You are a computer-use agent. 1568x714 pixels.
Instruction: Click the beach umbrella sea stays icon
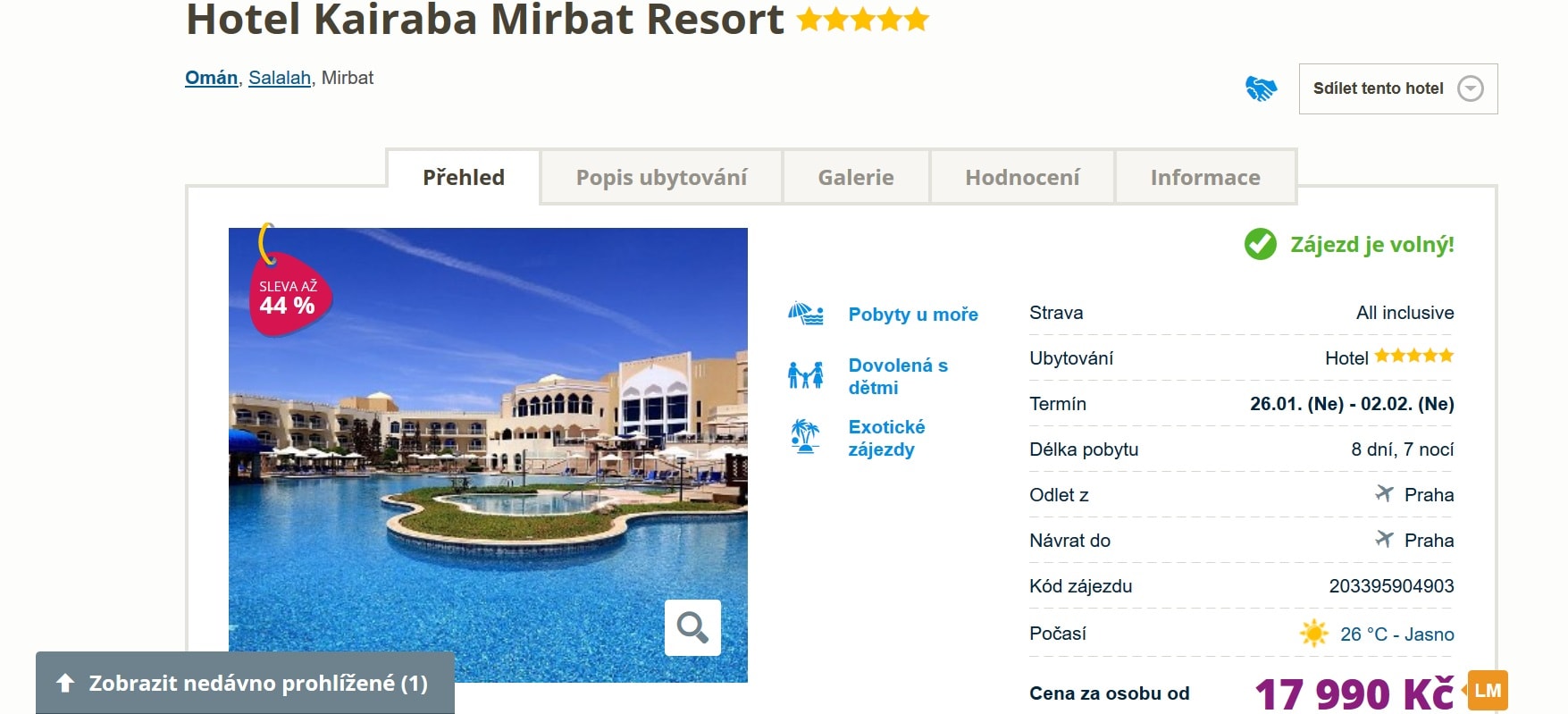point(805,314)
